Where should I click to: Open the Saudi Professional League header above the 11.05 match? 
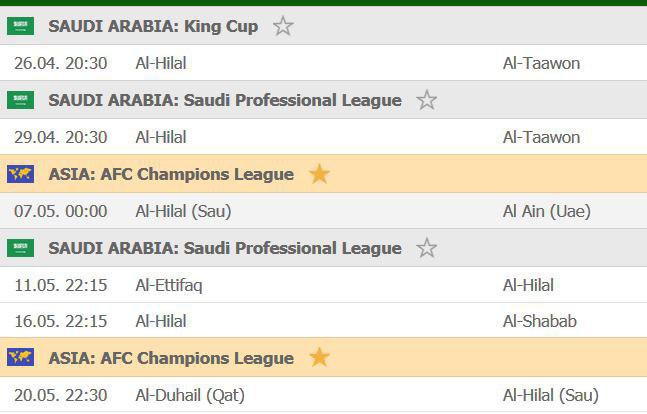[x=225, y=248]
